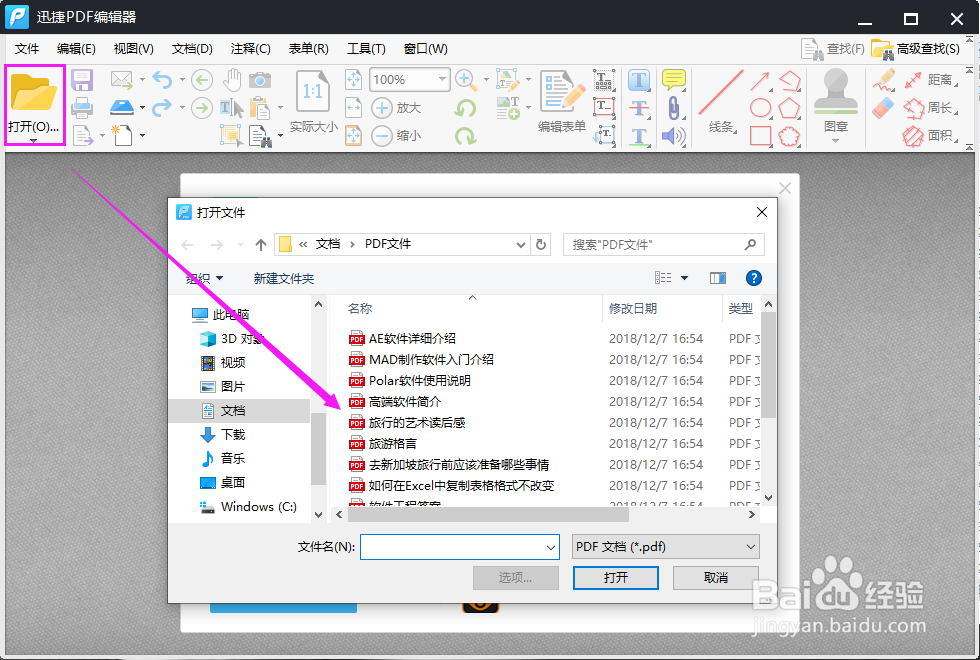The image size is (980, 660).
Task: Click the magnifier zoom tool icon
Action: (x=466, y=80)
